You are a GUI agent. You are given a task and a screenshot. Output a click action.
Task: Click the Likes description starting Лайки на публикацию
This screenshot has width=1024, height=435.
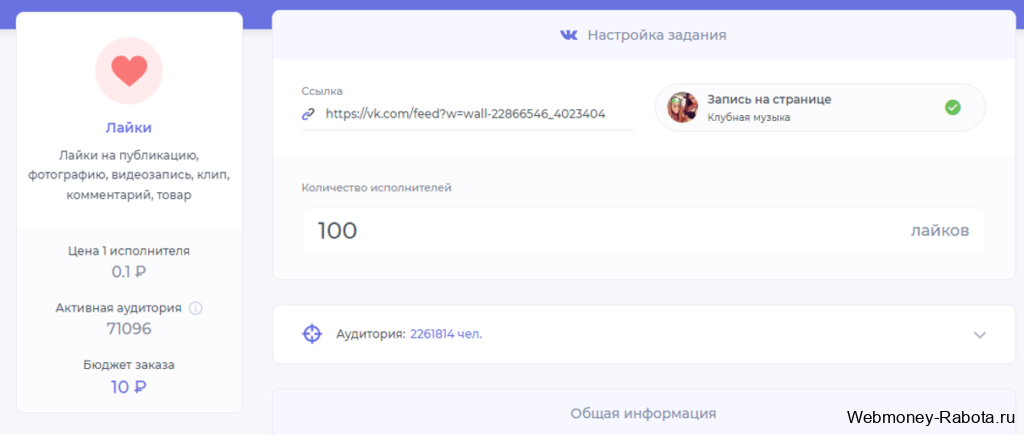pos(129,175)
